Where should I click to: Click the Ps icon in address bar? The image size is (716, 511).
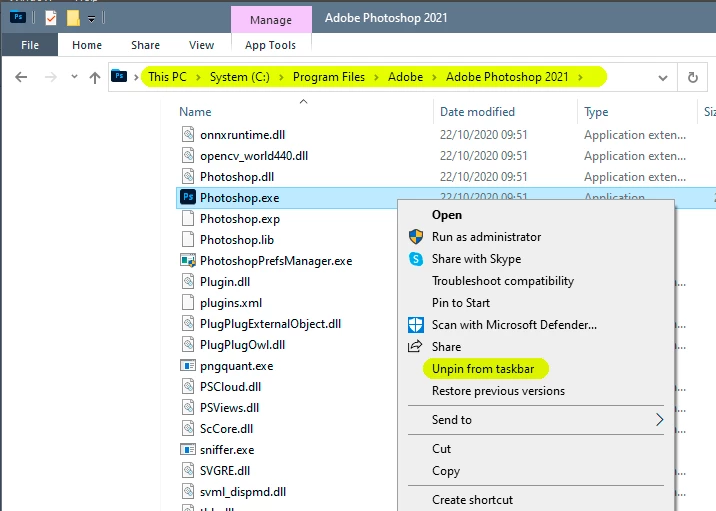119,75
